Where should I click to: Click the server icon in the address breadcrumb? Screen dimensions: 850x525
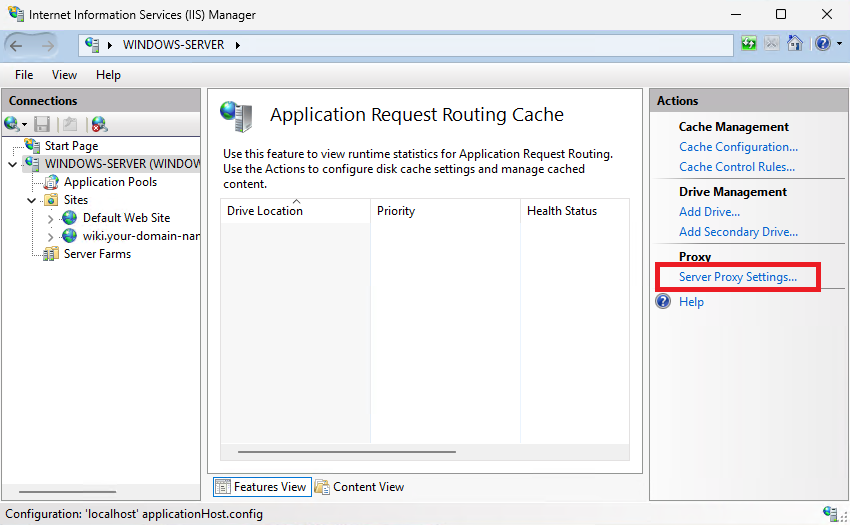point(92,44)
